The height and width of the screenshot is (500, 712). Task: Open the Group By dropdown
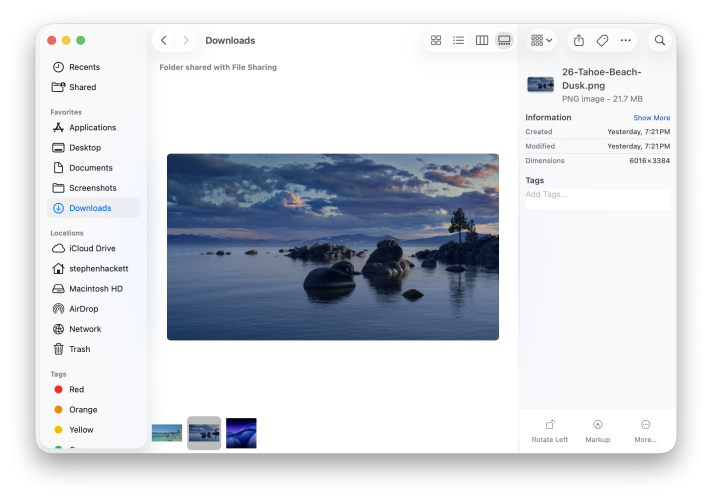pyautogui.click(x=541, y=40)
